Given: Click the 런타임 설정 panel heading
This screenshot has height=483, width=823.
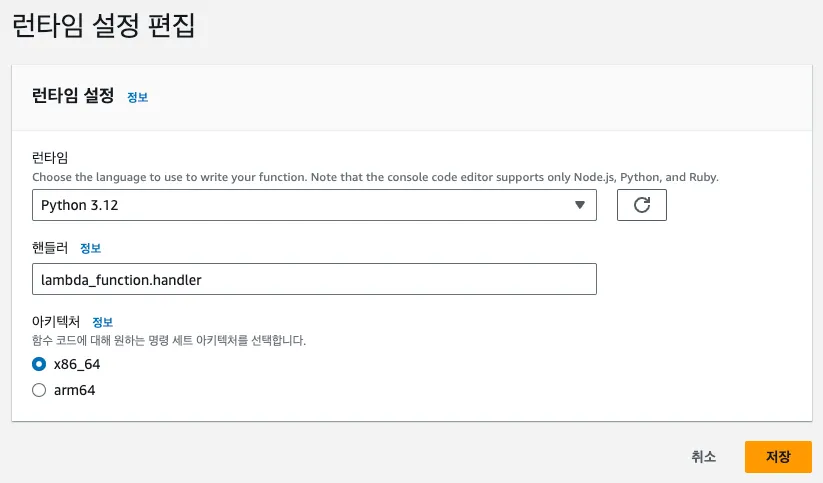Looking at the screenshot, I should 74,96.
